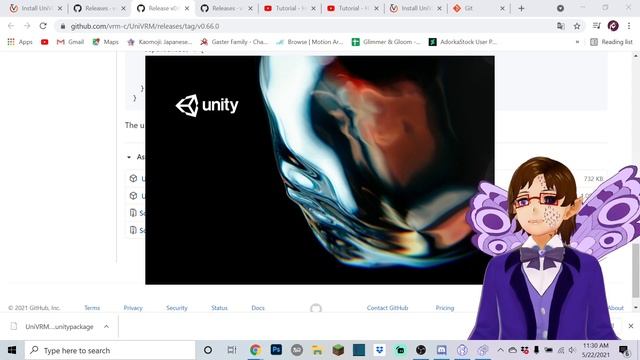Click the Unity splash screen image
The image size is (640, 360).
[x=320, y=170]
